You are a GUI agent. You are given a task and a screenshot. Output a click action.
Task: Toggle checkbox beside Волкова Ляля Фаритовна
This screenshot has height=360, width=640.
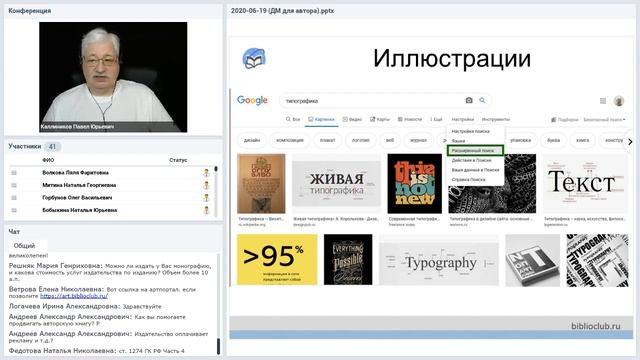tap(14, 173)
